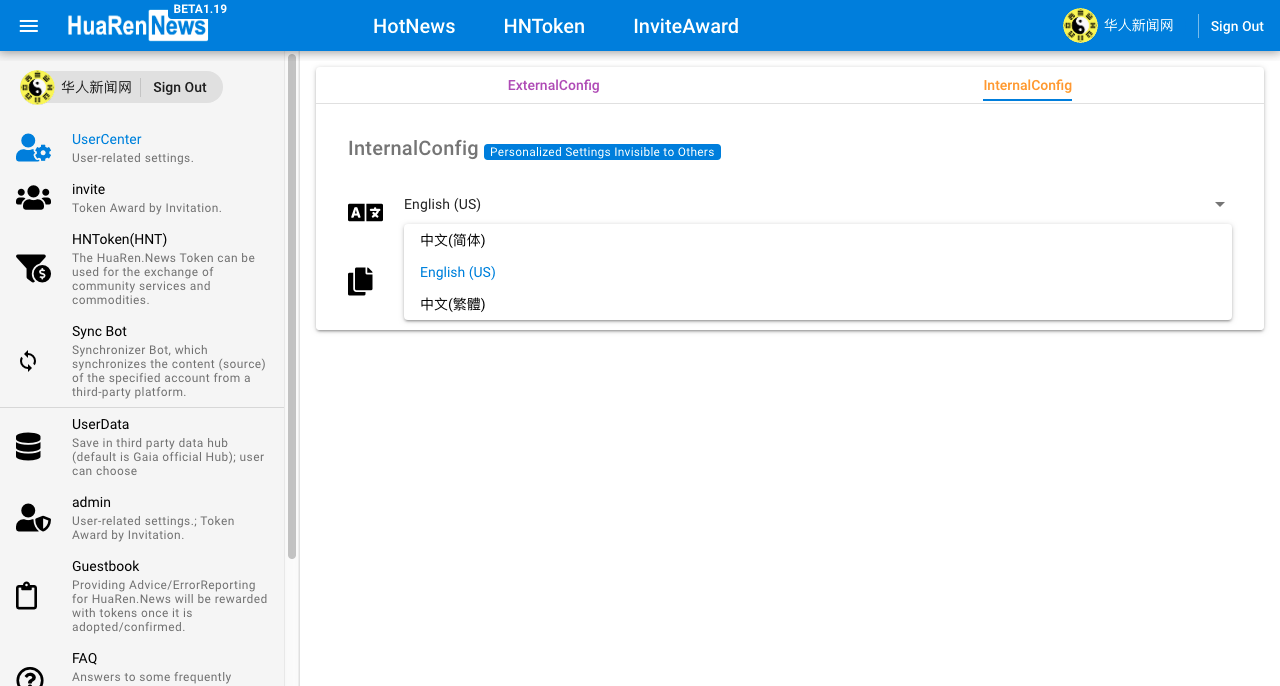Image resolution: width=1280 pixels, height=686 pixels.
Task: Click the invite group icon
Action: click(33, 198)
